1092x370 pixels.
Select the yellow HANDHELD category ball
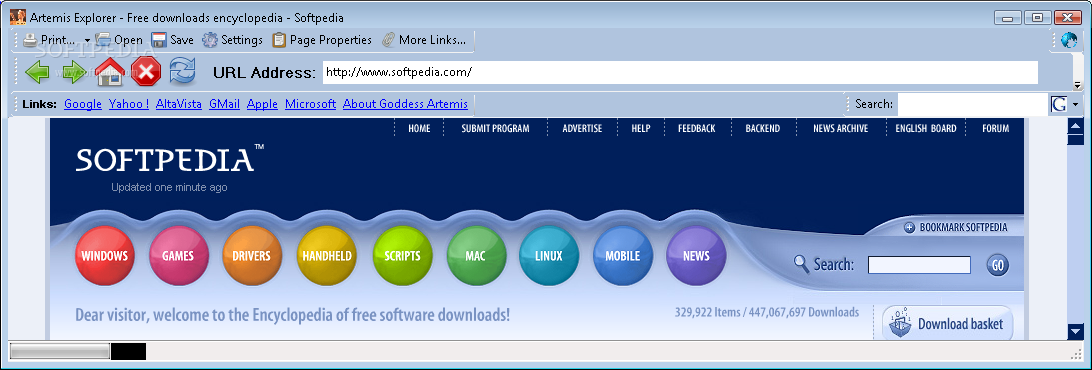tap(327, 256)
